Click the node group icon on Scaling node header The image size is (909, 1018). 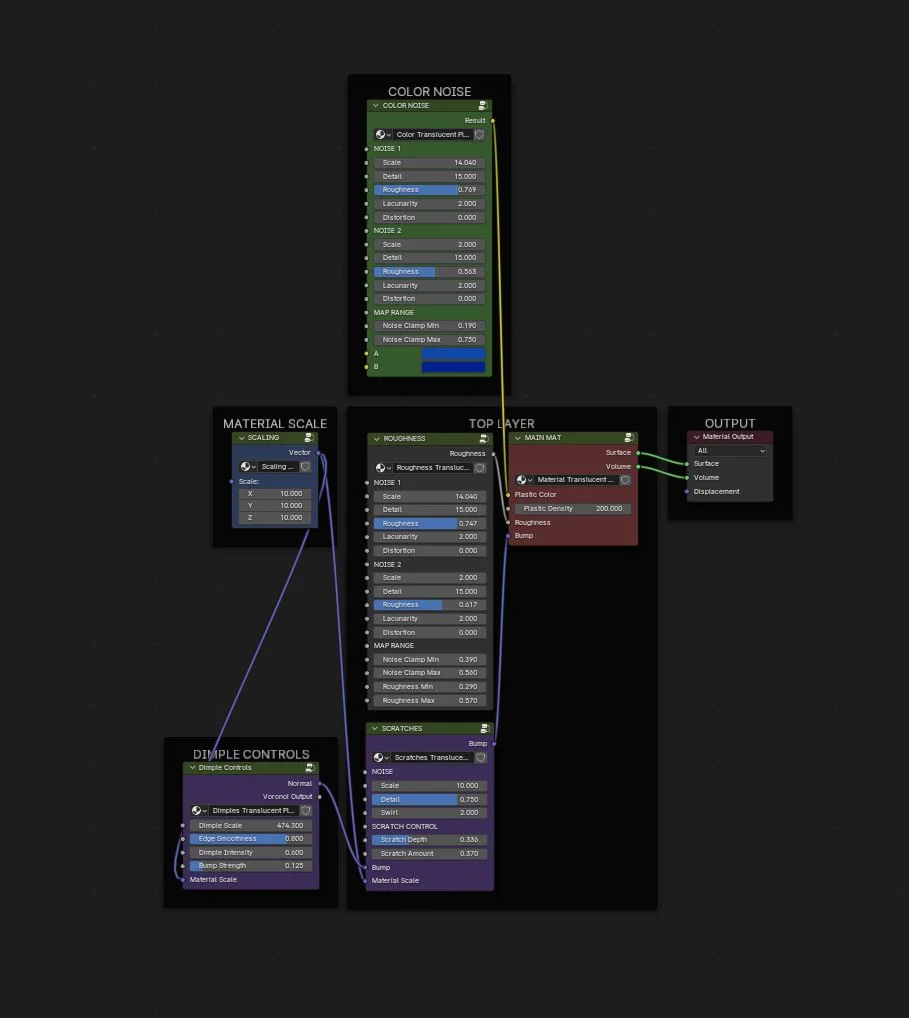pos(308,437)
